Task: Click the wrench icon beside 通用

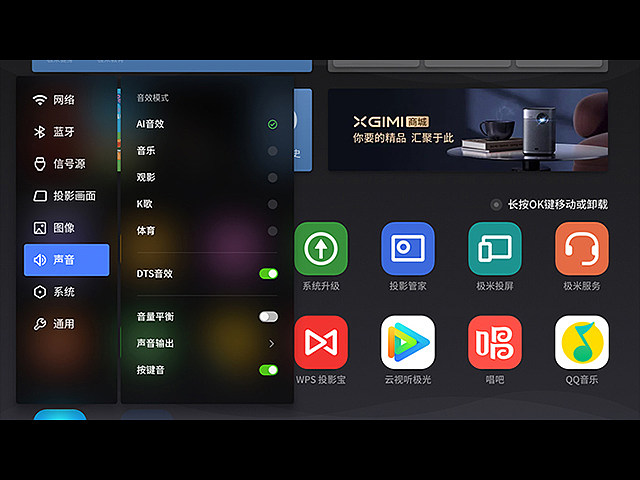Action: point(40,324)
